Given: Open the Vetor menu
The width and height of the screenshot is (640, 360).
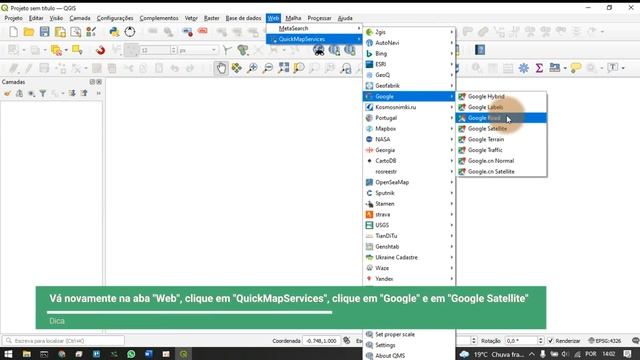Looking at the screenshot, I should click(x=191, y=18).
